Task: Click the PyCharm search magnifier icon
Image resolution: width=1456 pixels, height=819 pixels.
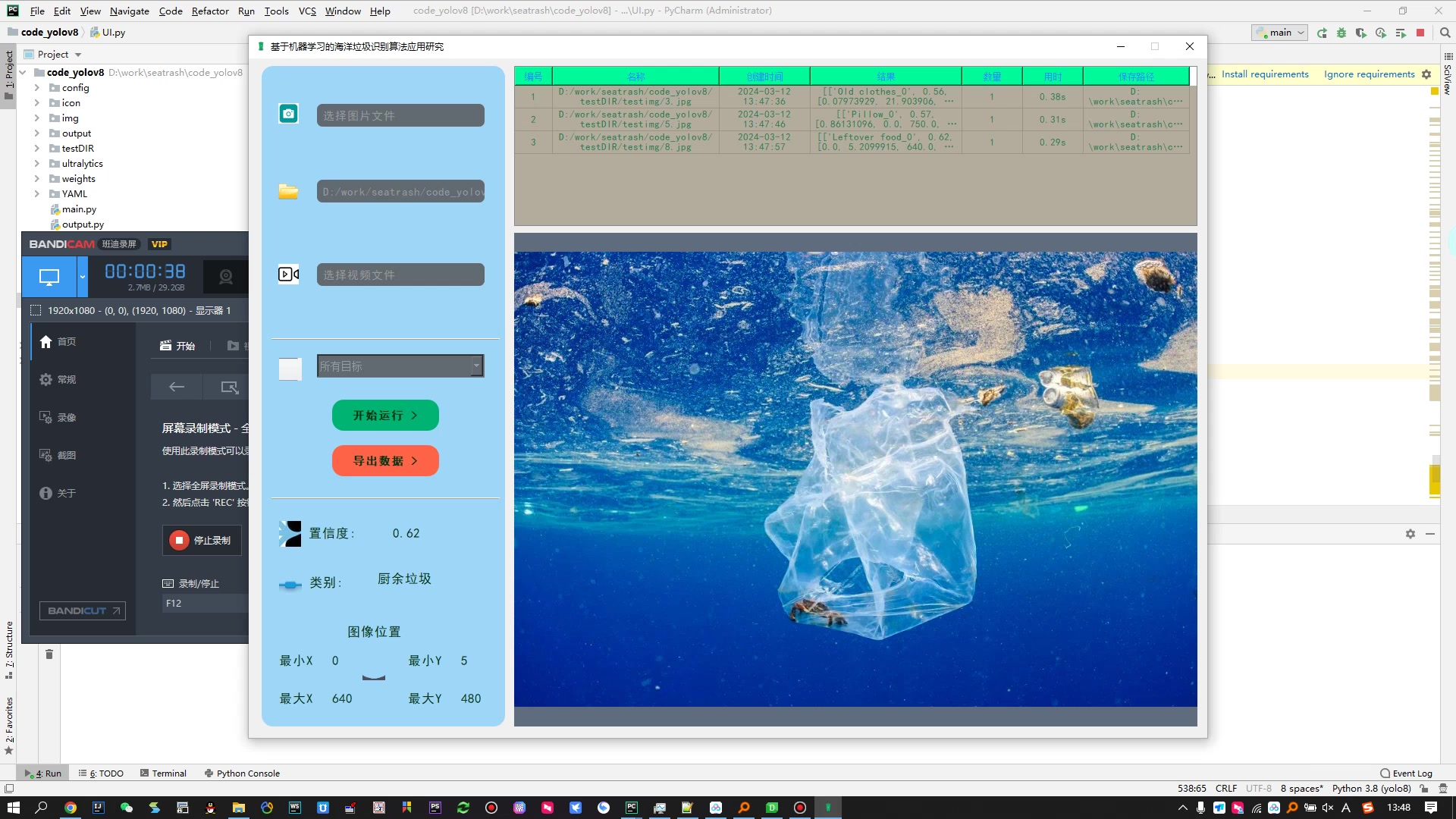Action: (1445, 33)
